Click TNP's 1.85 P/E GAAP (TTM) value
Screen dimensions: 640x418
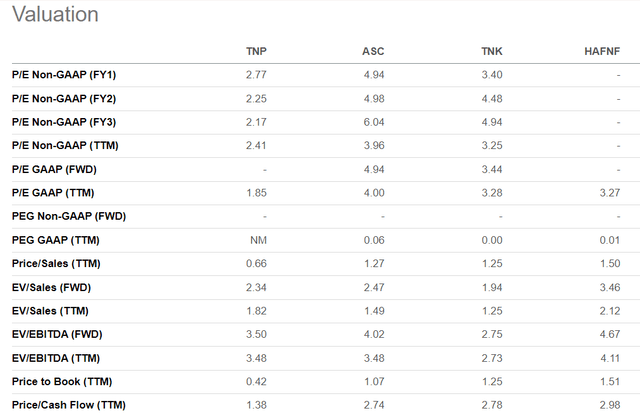pos(256,193)
